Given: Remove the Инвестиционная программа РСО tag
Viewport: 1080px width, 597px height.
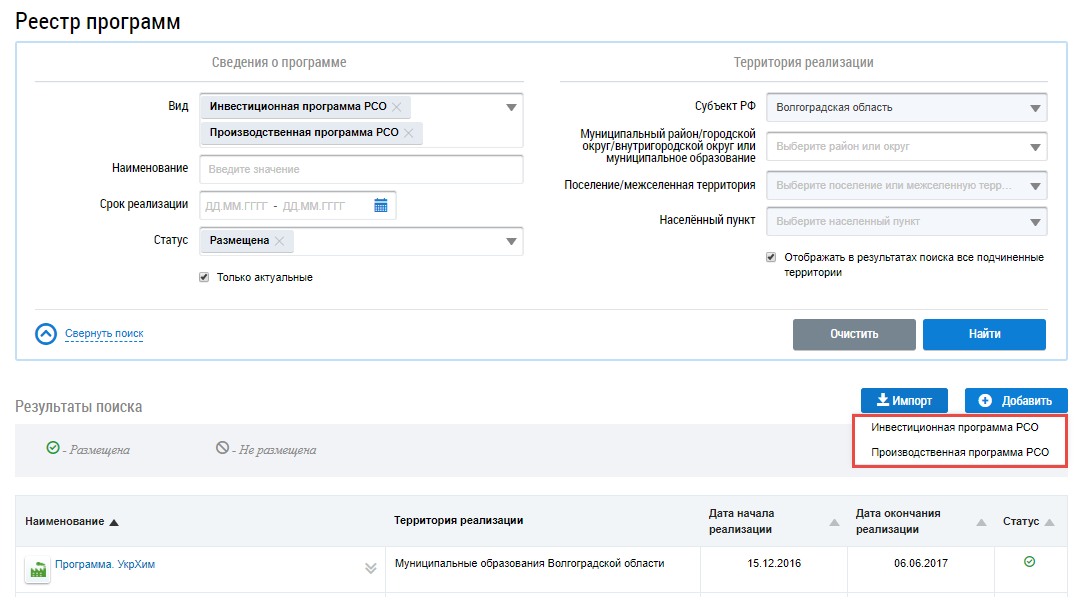Looking at the screenshot, I should (x=397, y=107).
